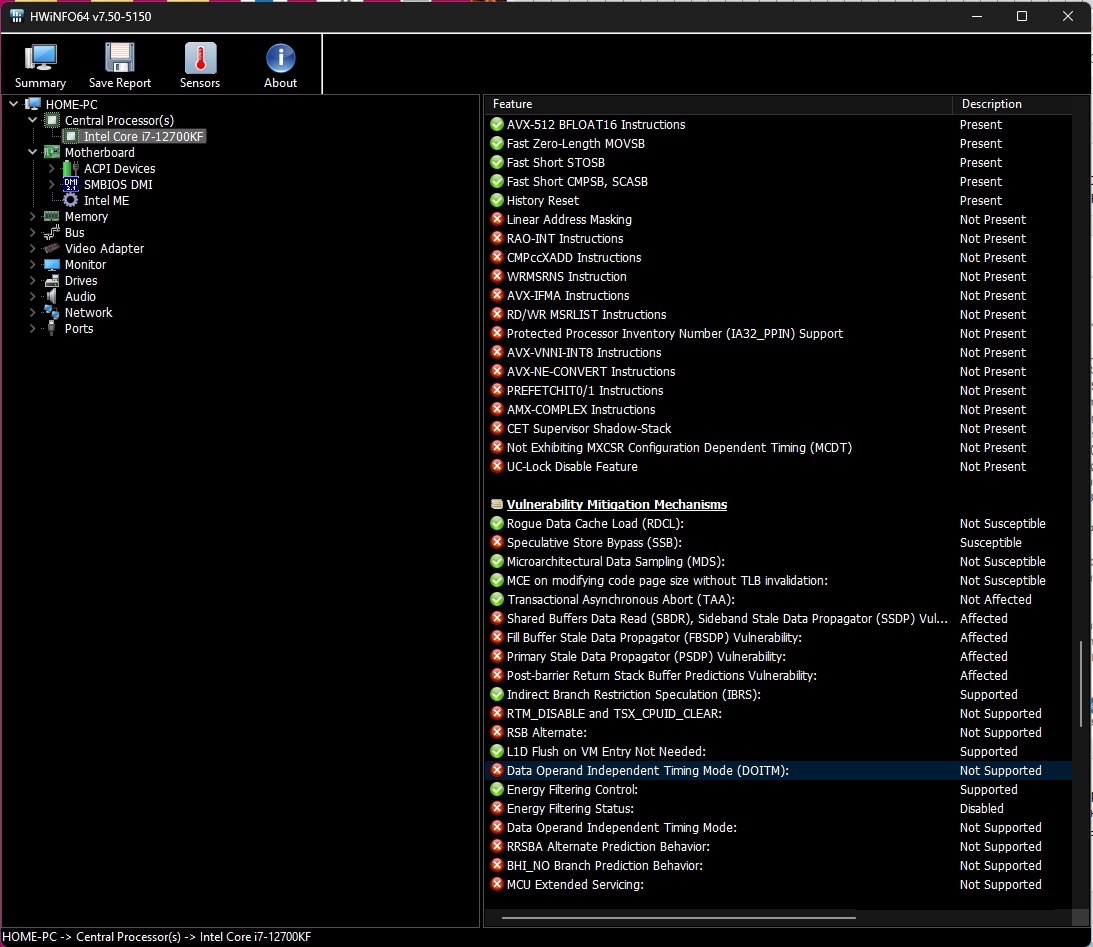
Task: Collapse the HOME-PC root node
Action: point(13,105)
